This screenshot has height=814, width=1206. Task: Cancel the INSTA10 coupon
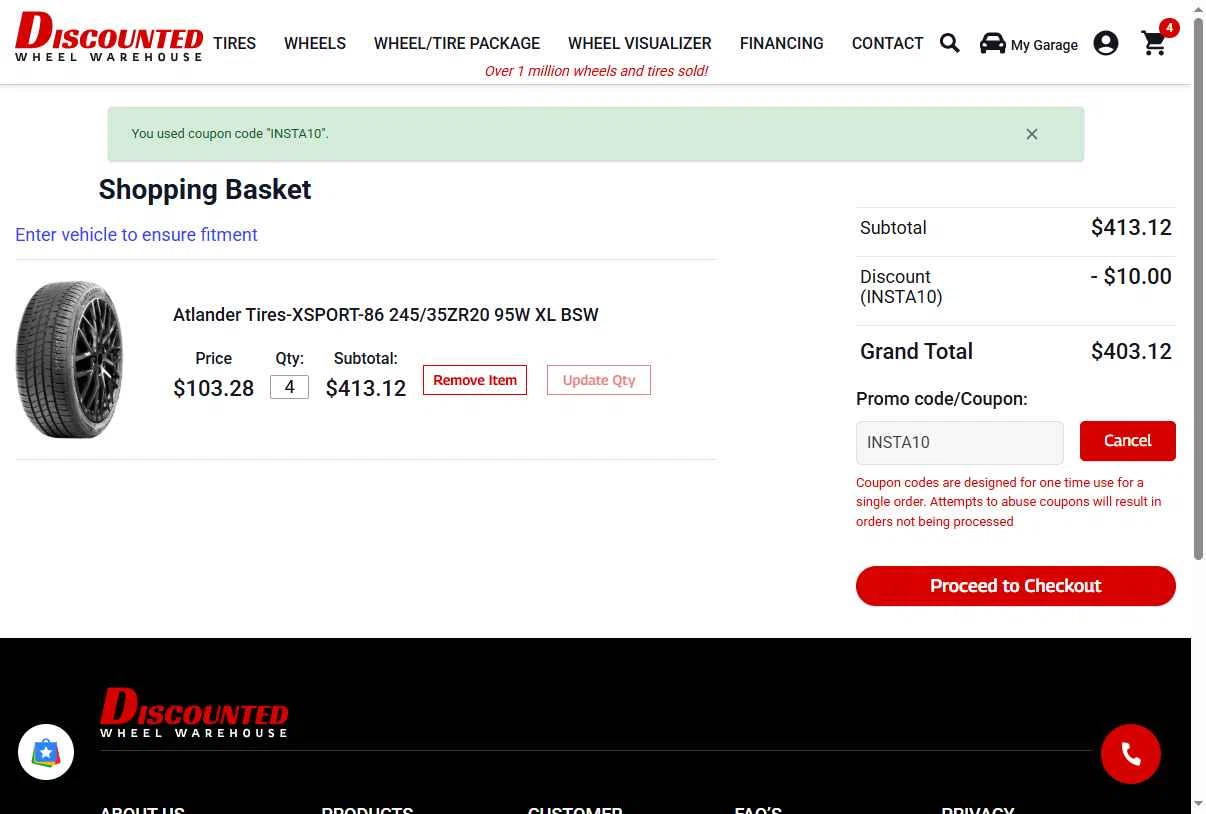1128,441
